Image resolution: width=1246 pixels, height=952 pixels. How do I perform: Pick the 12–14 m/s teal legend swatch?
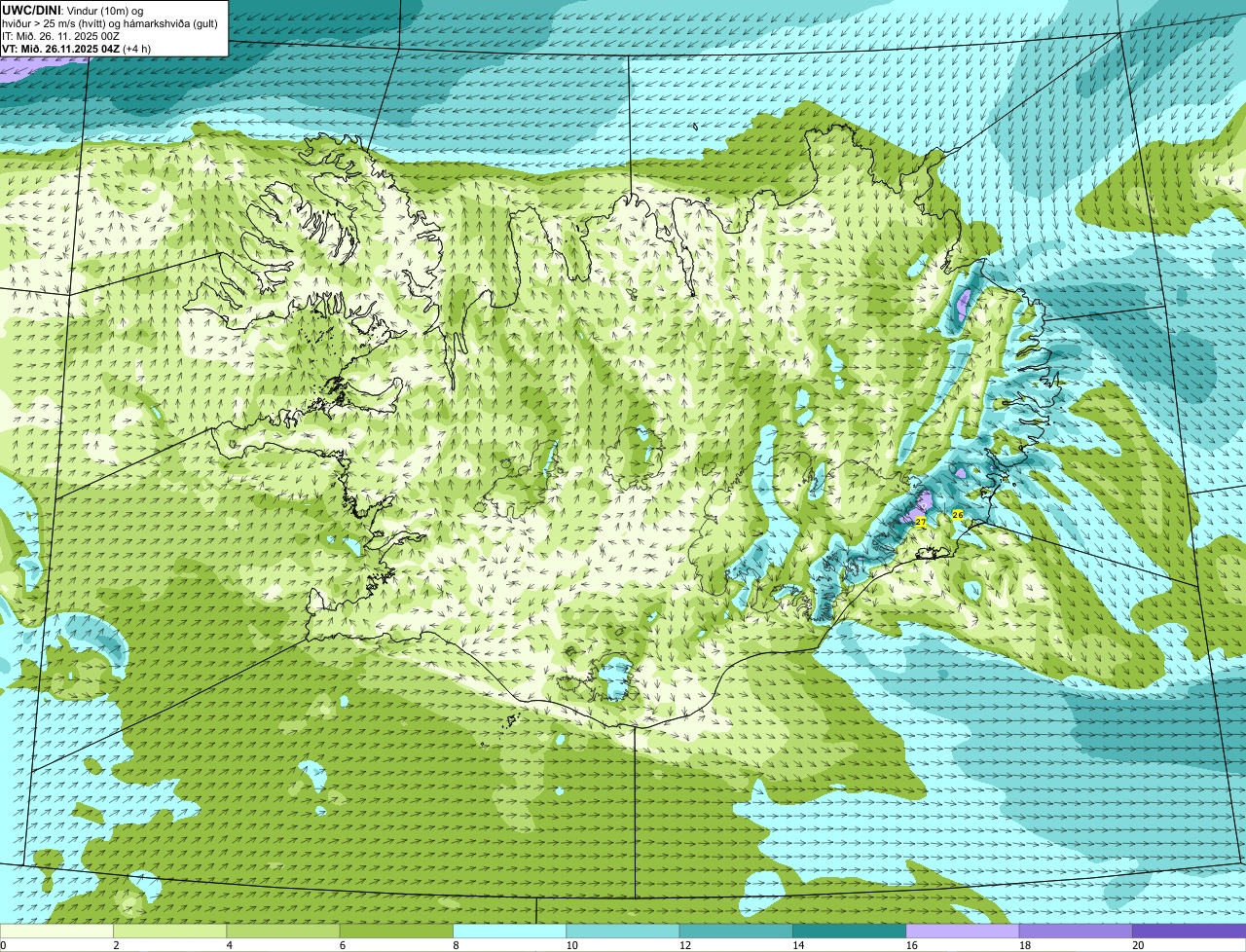[x=736, y=932]
